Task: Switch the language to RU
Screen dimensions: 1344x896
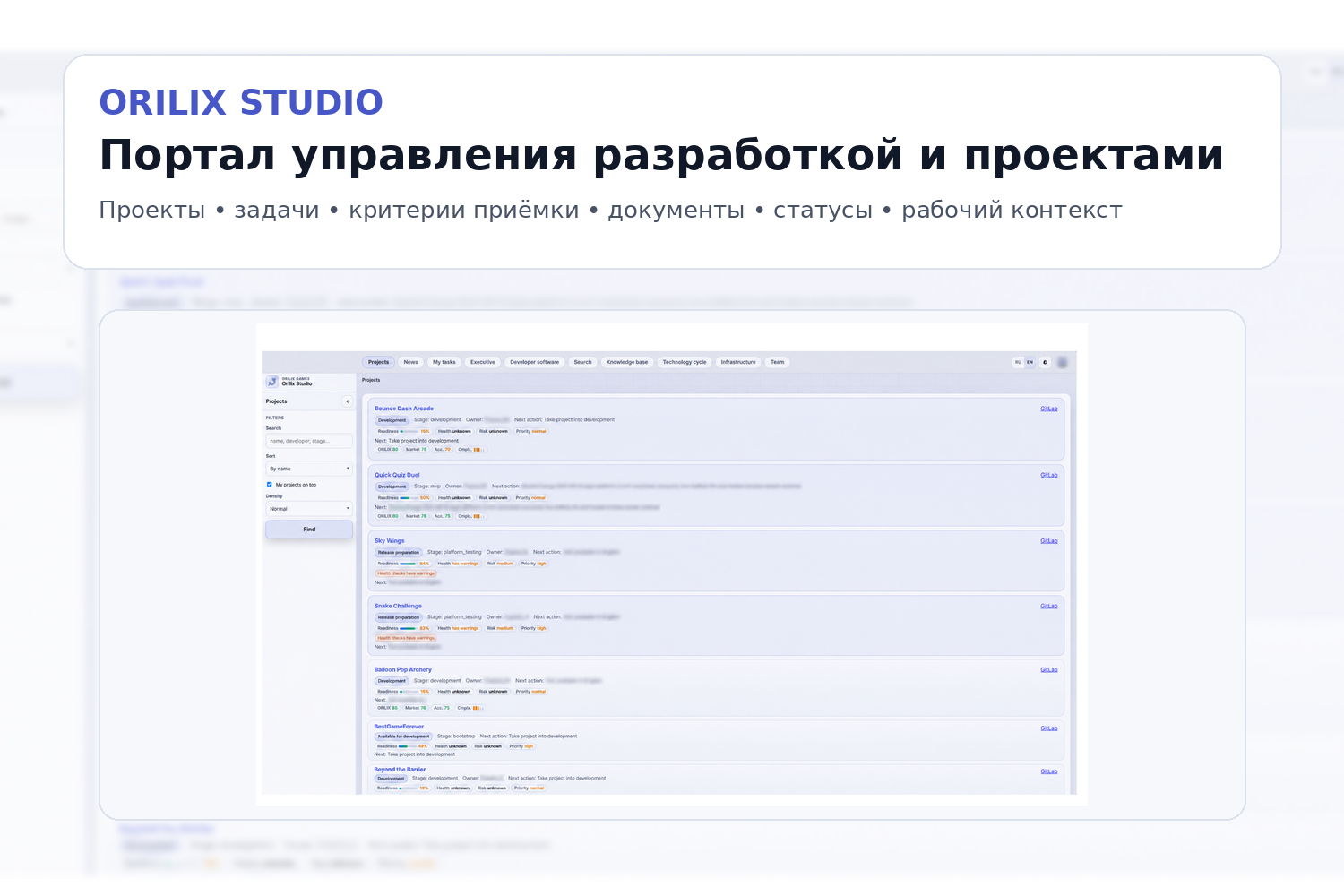Action: pos(1018,363)
